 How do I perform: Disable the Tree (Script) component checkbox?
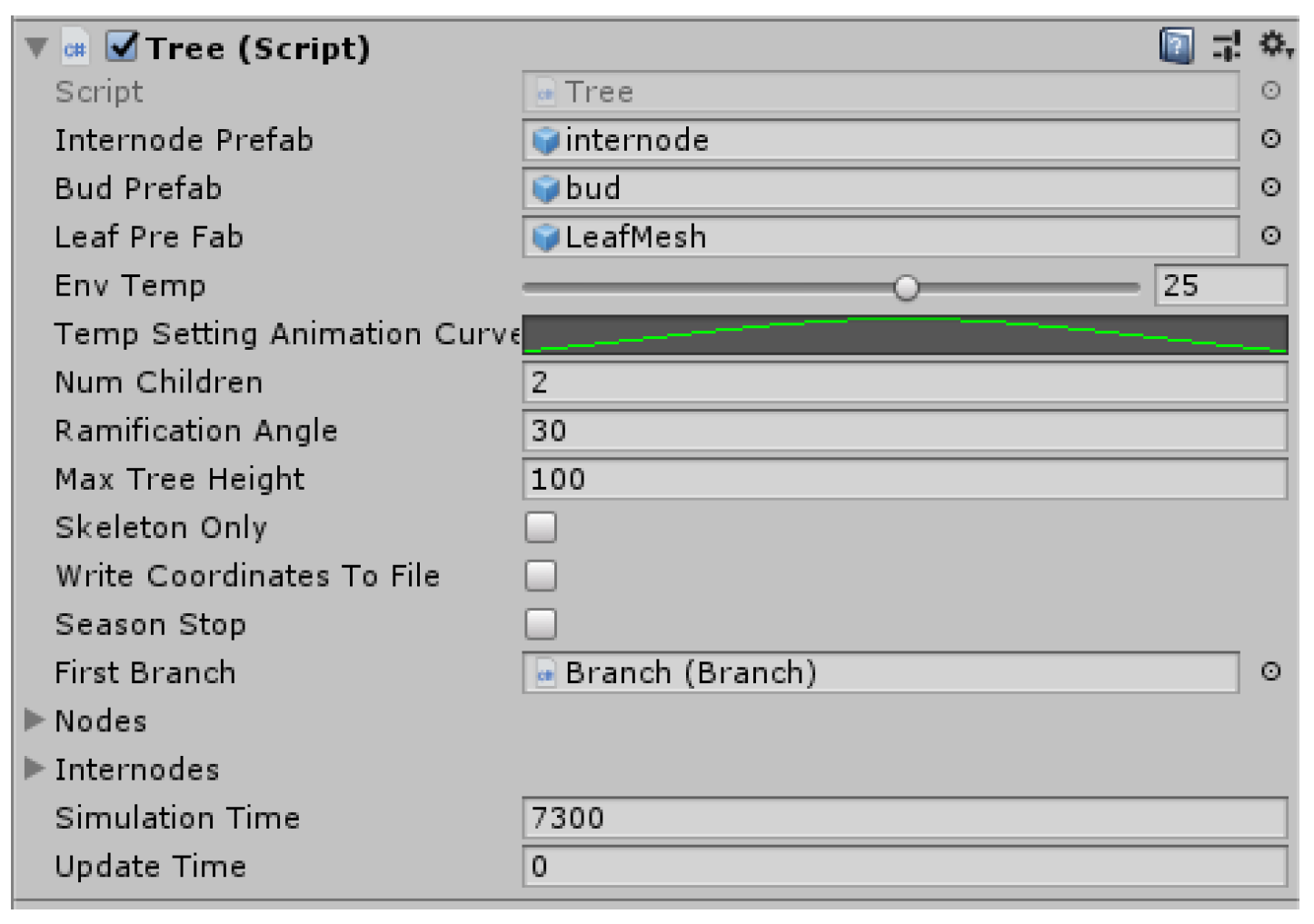pos(122,45)
